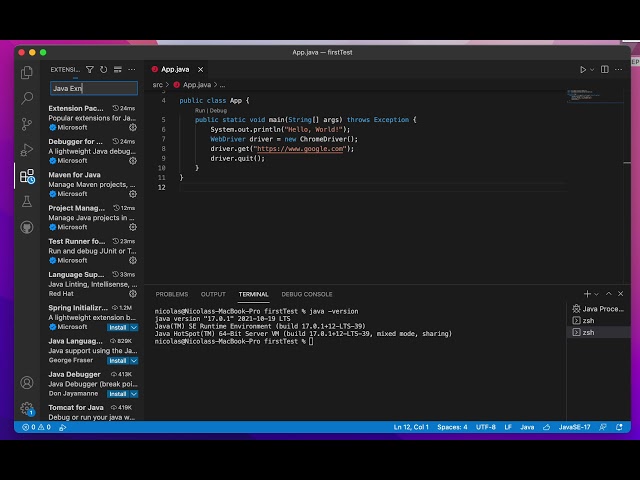Screen dimensions: 640x480
Task: Open the Search view in activity bar
Action: (27, 98)
